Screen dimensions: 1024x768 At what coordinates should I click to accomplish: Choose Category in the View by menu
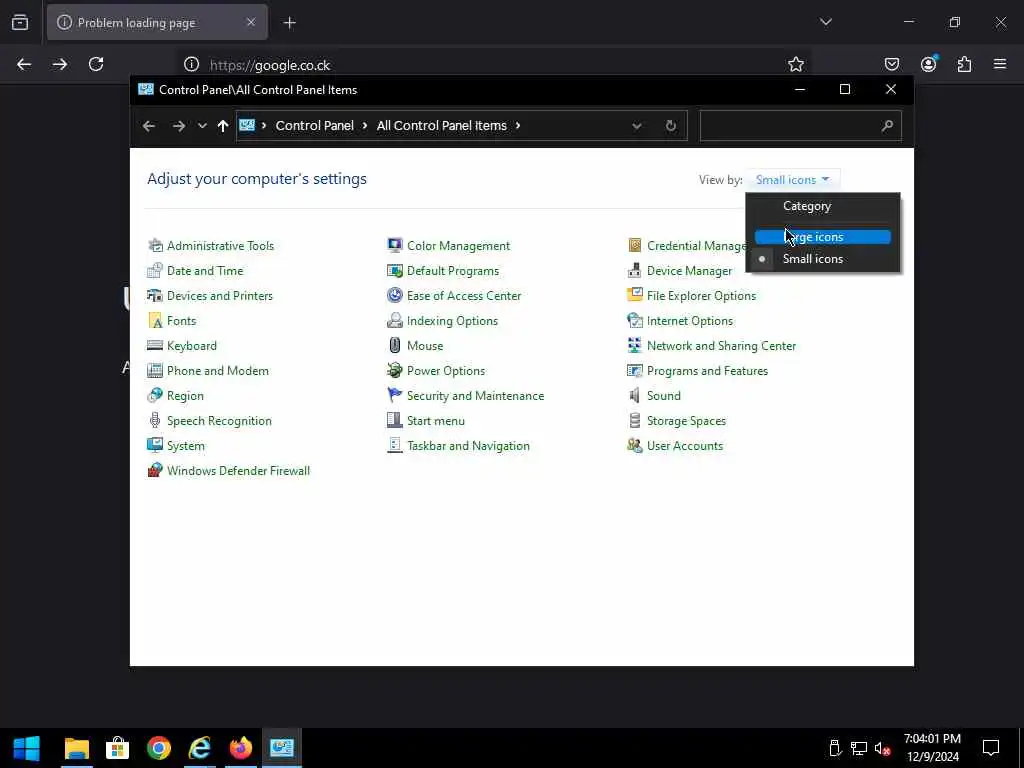[x=823, y=206]
